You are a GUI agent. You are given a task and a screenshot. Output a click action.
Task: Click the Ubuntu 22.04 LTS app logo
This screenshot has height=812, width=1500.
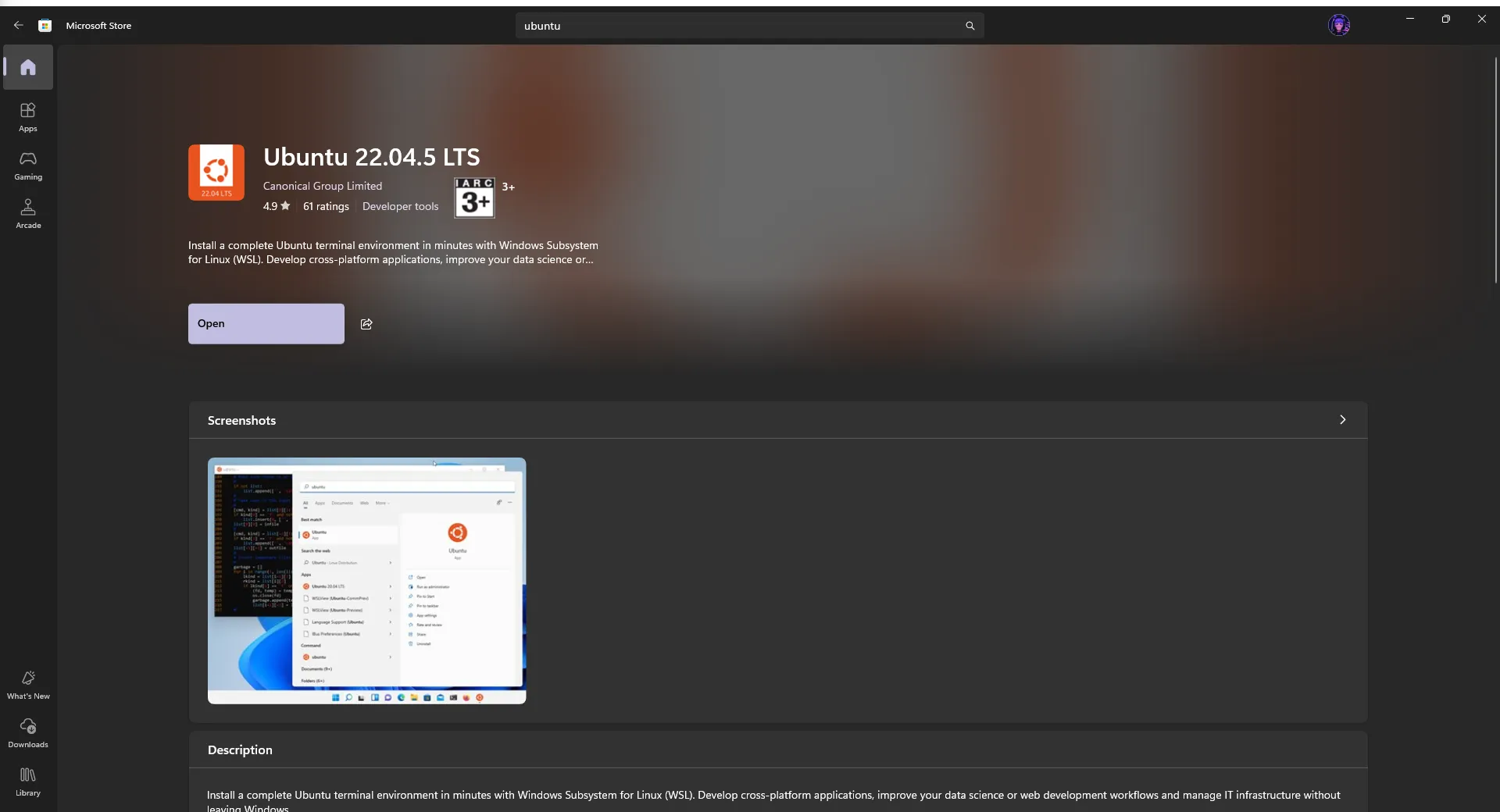[x=216, y=173]
